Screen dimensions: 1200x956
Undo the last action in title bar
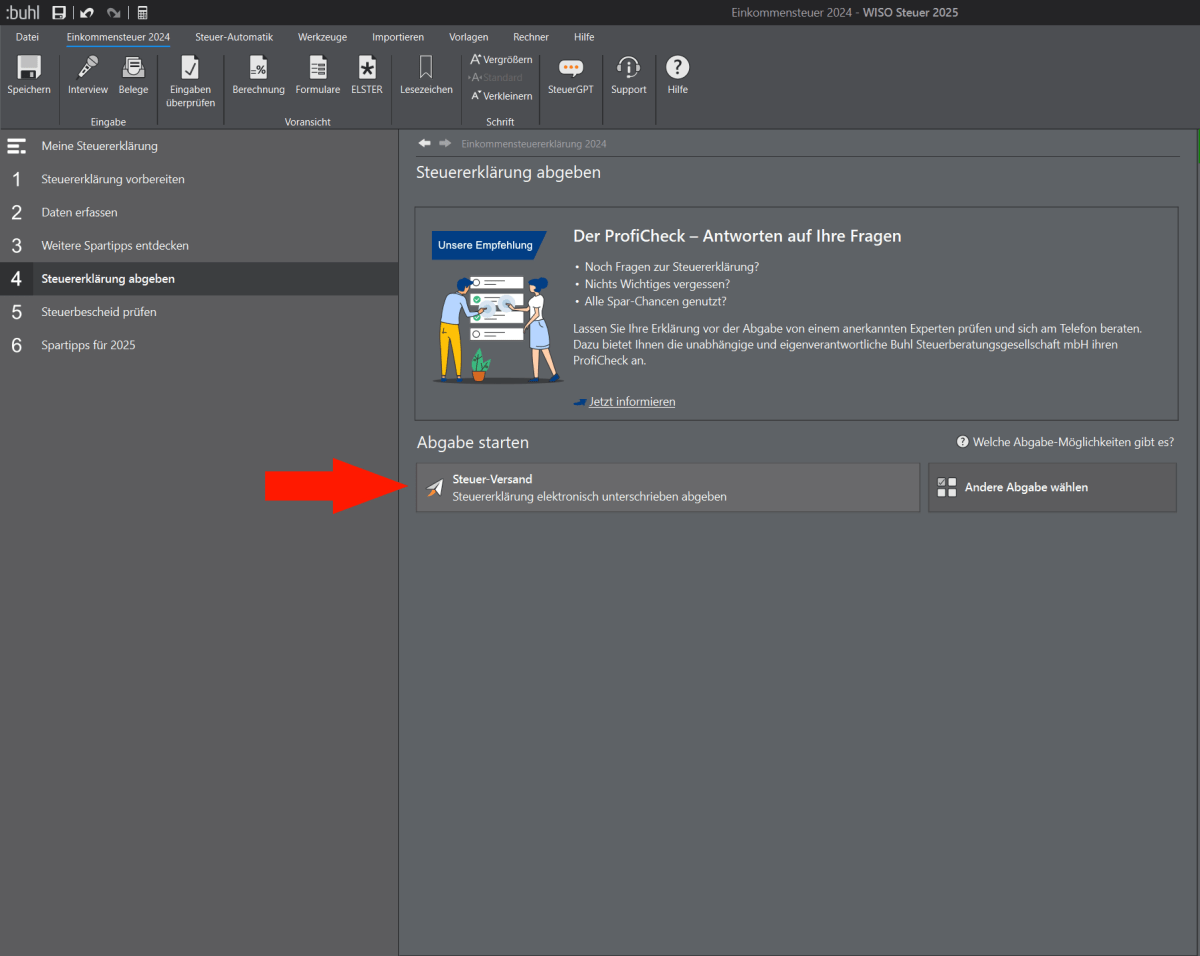click(87, 13)
